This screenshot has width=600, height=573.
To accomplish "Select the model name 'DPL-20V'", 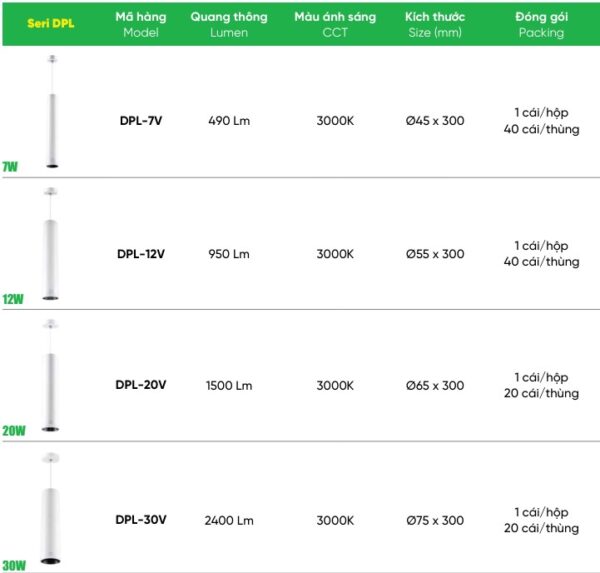I will [141, 385].
